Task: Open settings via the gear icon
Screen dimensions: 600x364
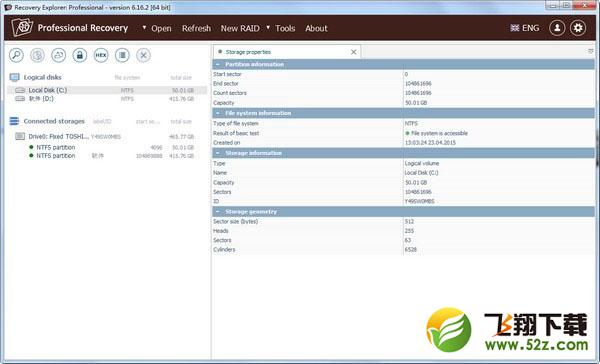Action: click(x=578, y=28)
